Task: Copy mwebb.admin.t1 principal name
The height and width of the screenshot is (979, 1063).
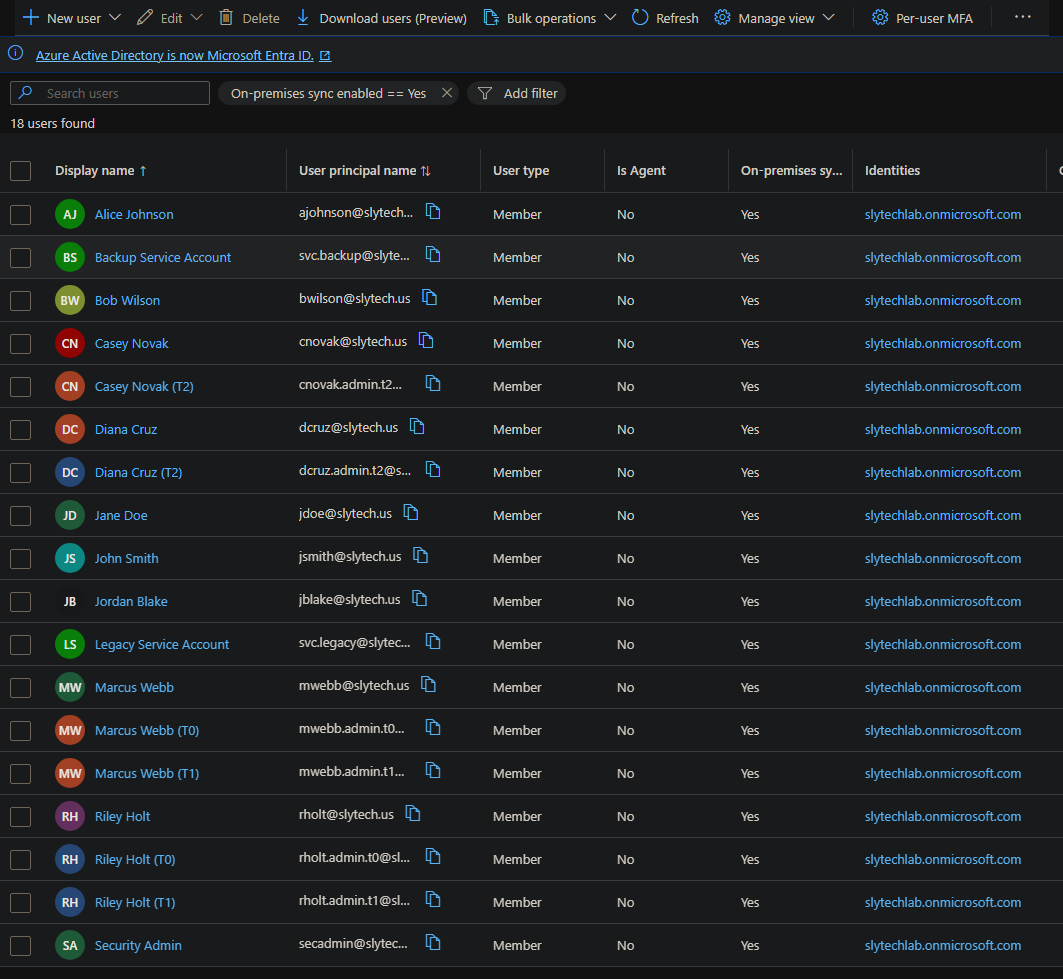Action: point(433,770)
